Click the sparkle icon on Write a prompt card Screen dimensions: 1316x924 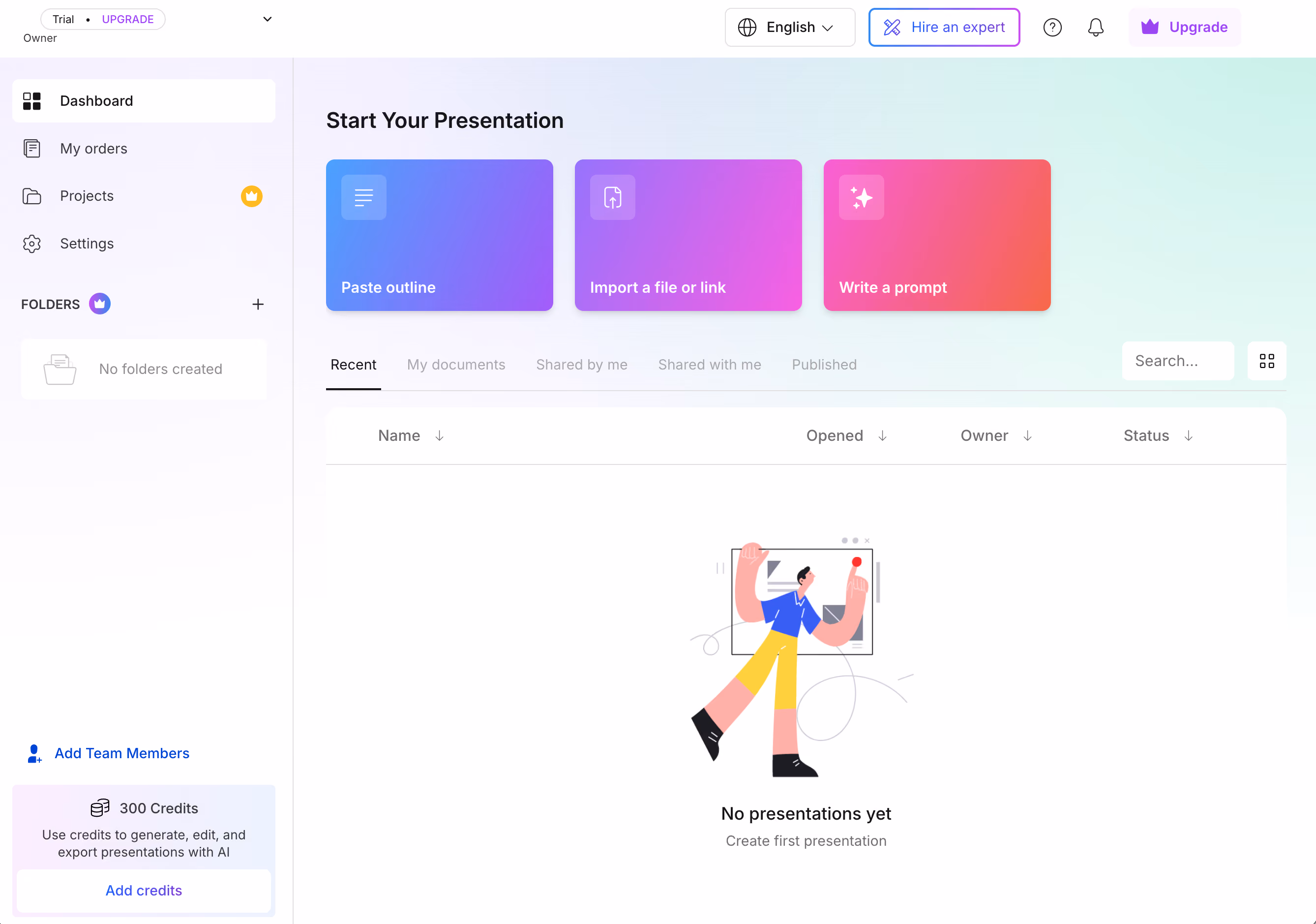pyautogui.click(x=862, y=197)
